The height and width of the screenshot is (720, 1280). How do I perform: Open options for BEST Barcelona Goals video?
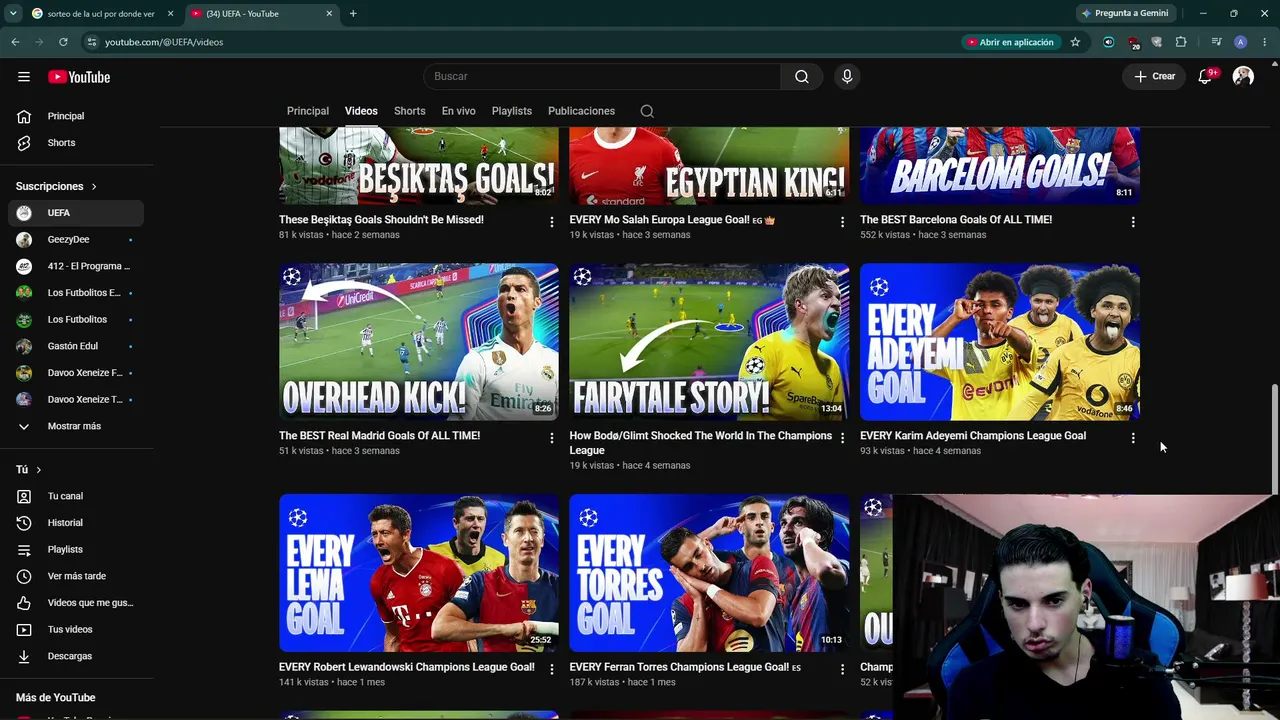coord(1133,222)
